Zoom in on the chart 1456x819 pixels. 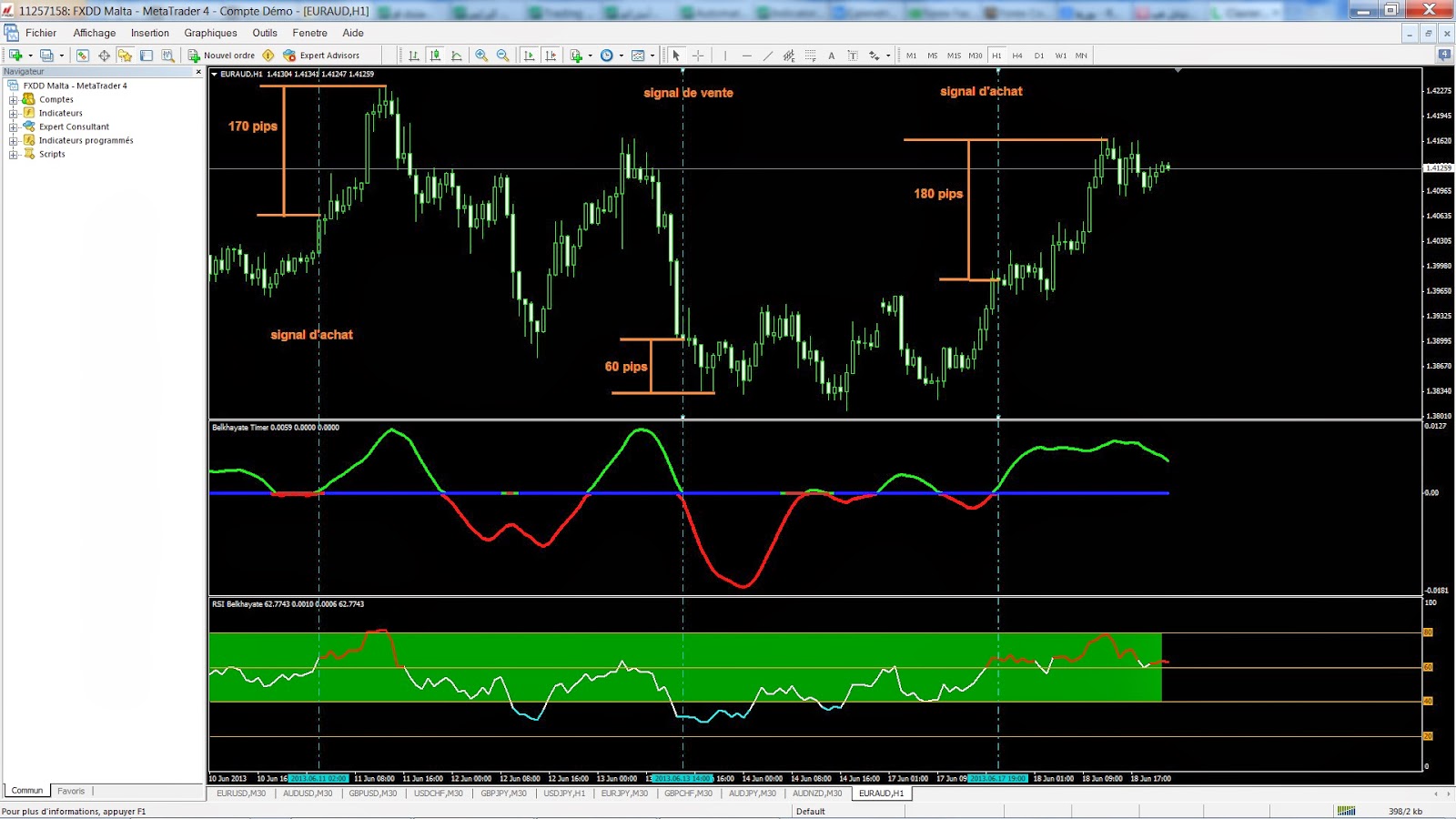click(x=481, y=56)
